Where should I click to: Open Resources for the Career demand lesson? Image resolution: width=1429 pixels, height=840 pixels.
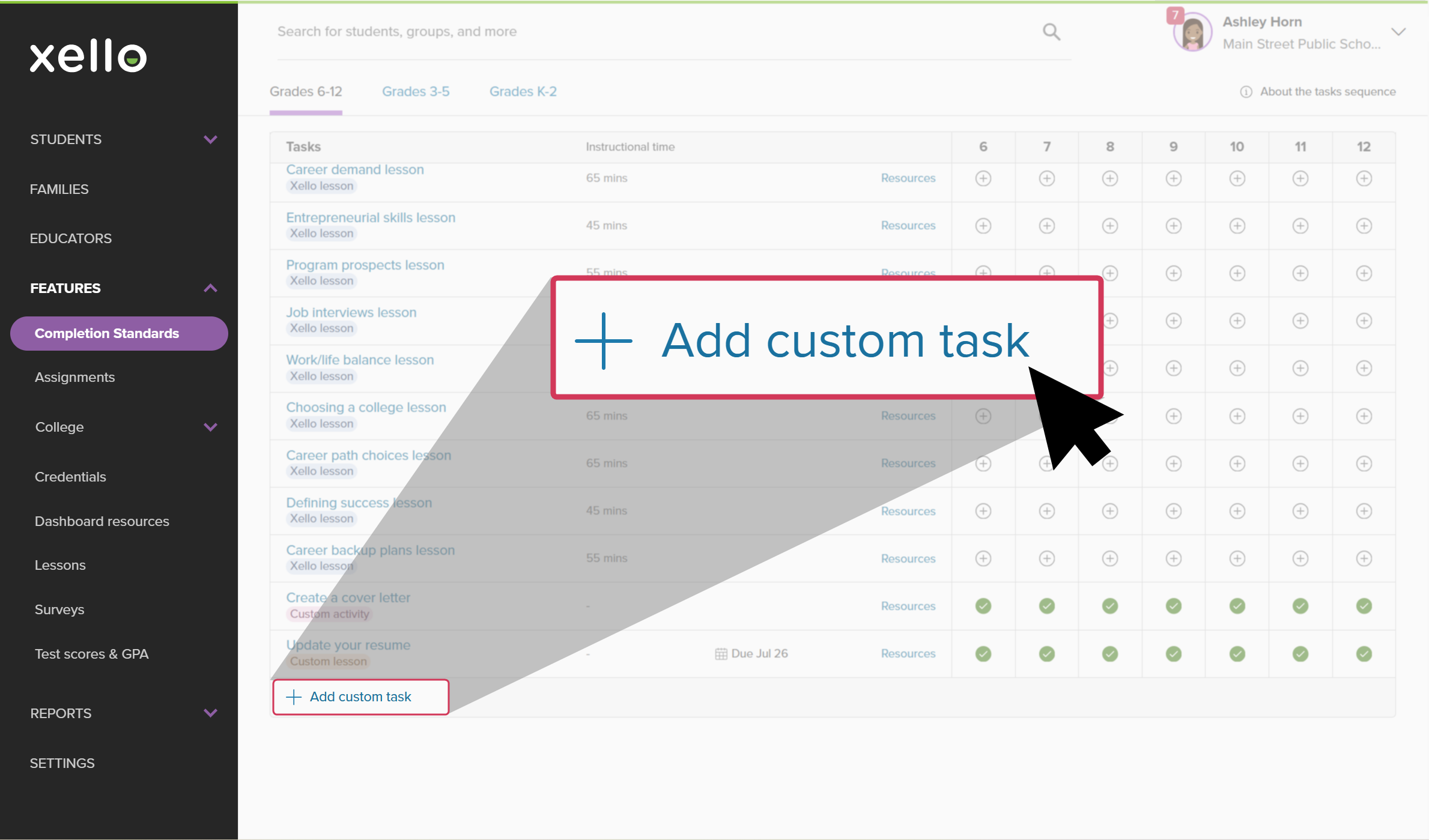(908, 178)
